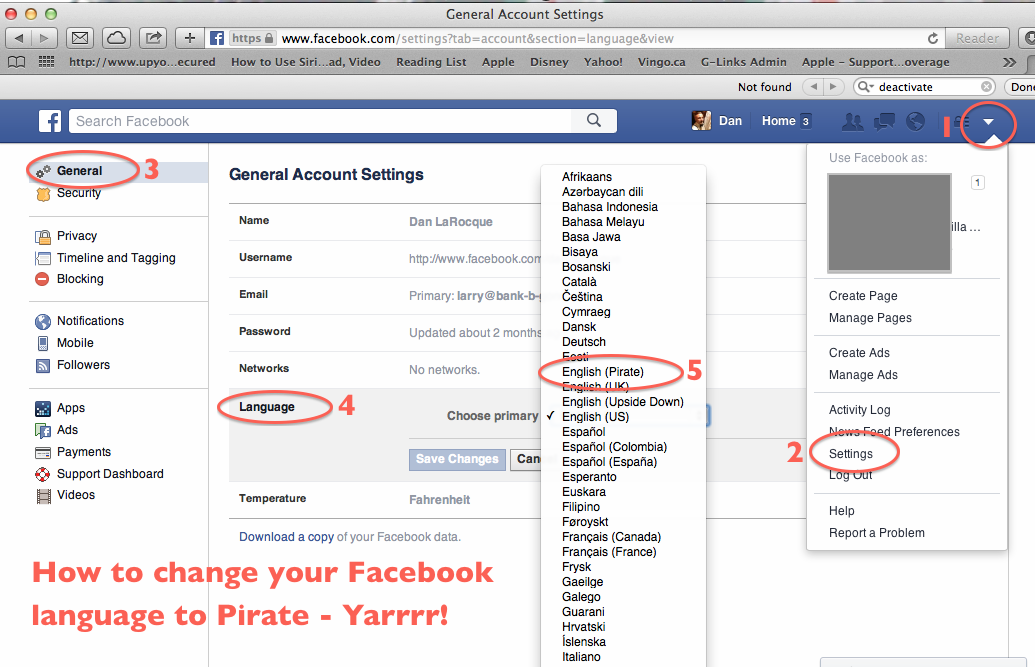1035x667 pixels.
Task: Open the Security settings tab
Action: click(79, 193)
